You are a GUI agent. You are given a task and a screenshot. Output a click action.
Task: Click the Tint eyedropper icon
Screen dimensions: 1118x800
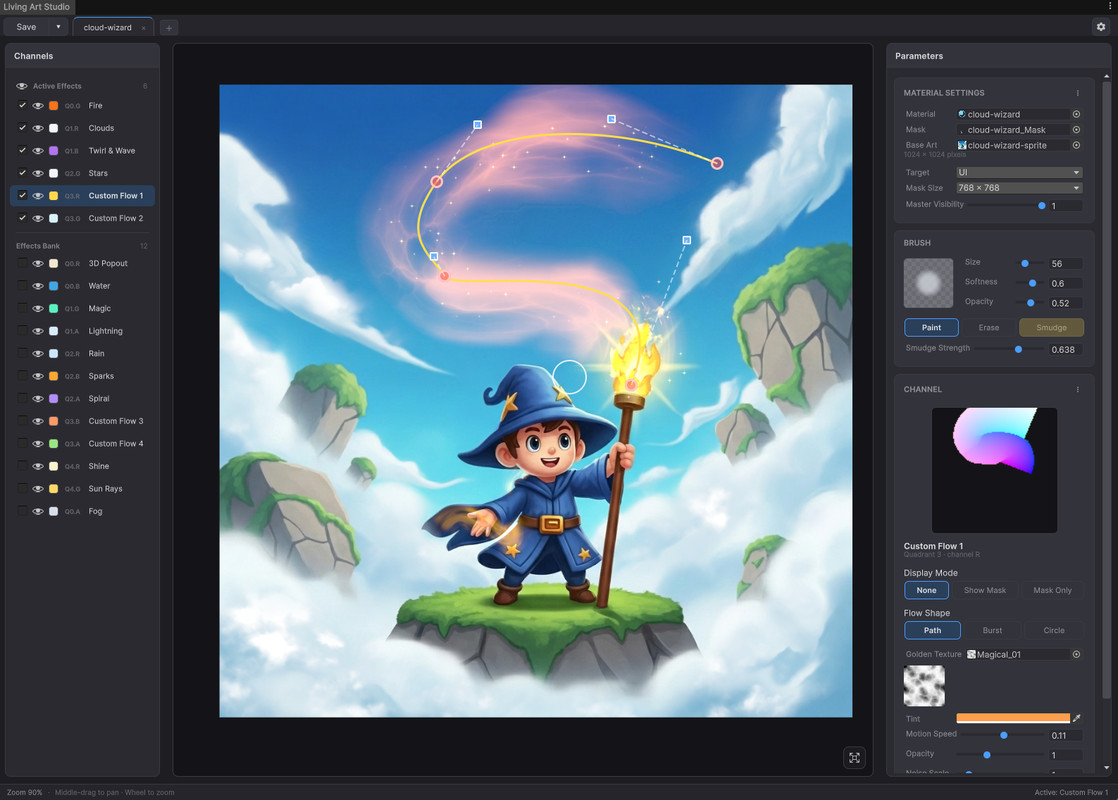pyautogui.click(x=1077, y=718)
